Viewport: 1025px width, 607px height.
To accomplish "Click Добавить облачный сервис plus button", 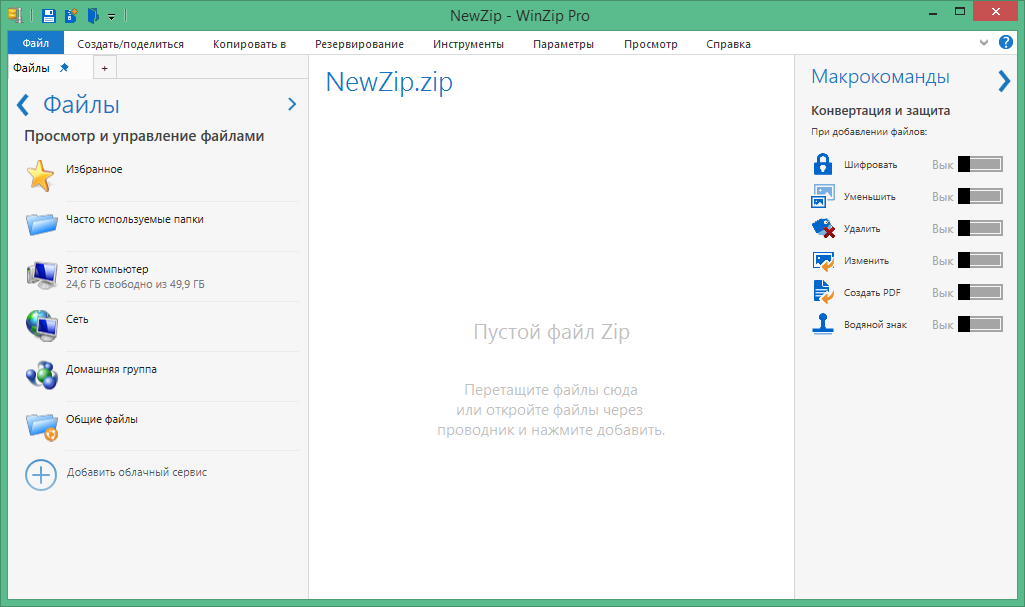I will (x=41, y=475).
